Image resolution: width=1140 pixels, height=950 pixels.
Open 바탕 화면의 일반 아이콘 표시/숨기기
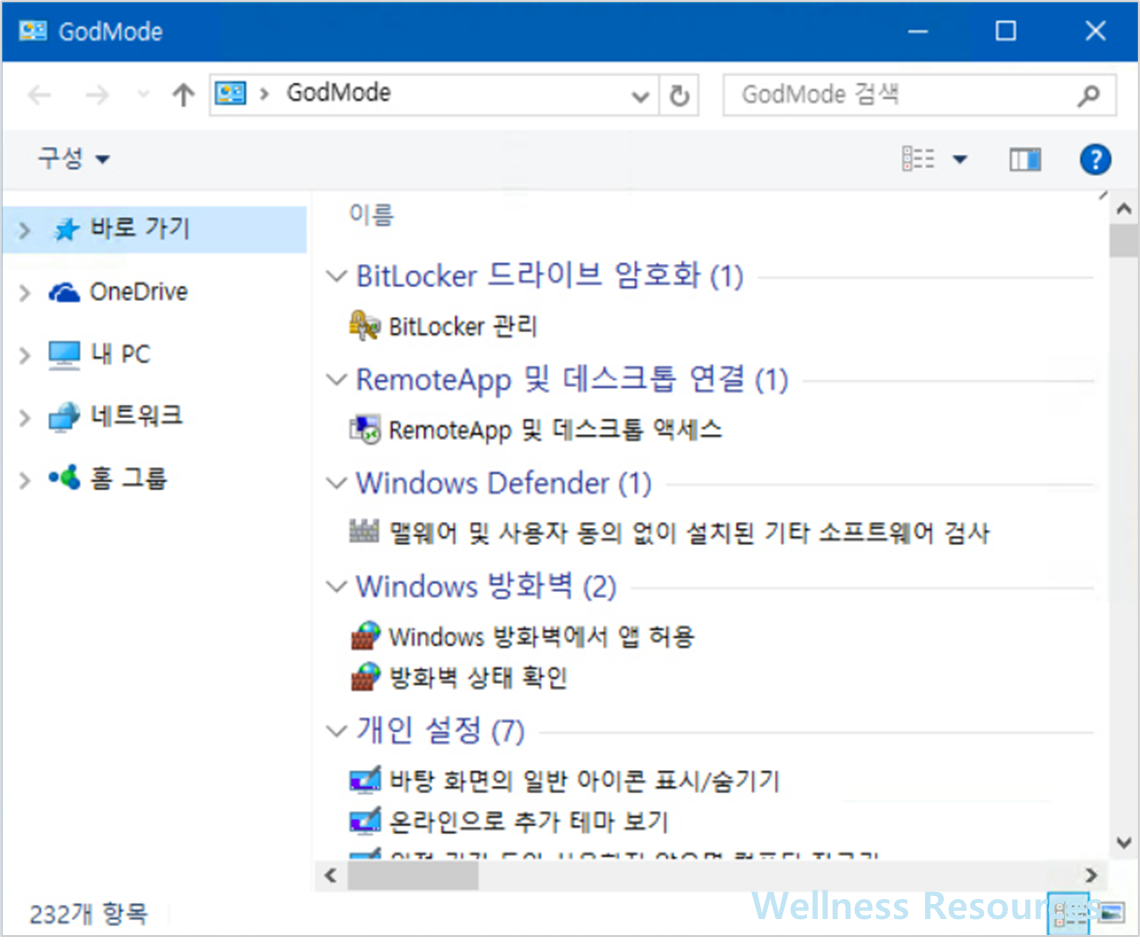tap(585, 781)
